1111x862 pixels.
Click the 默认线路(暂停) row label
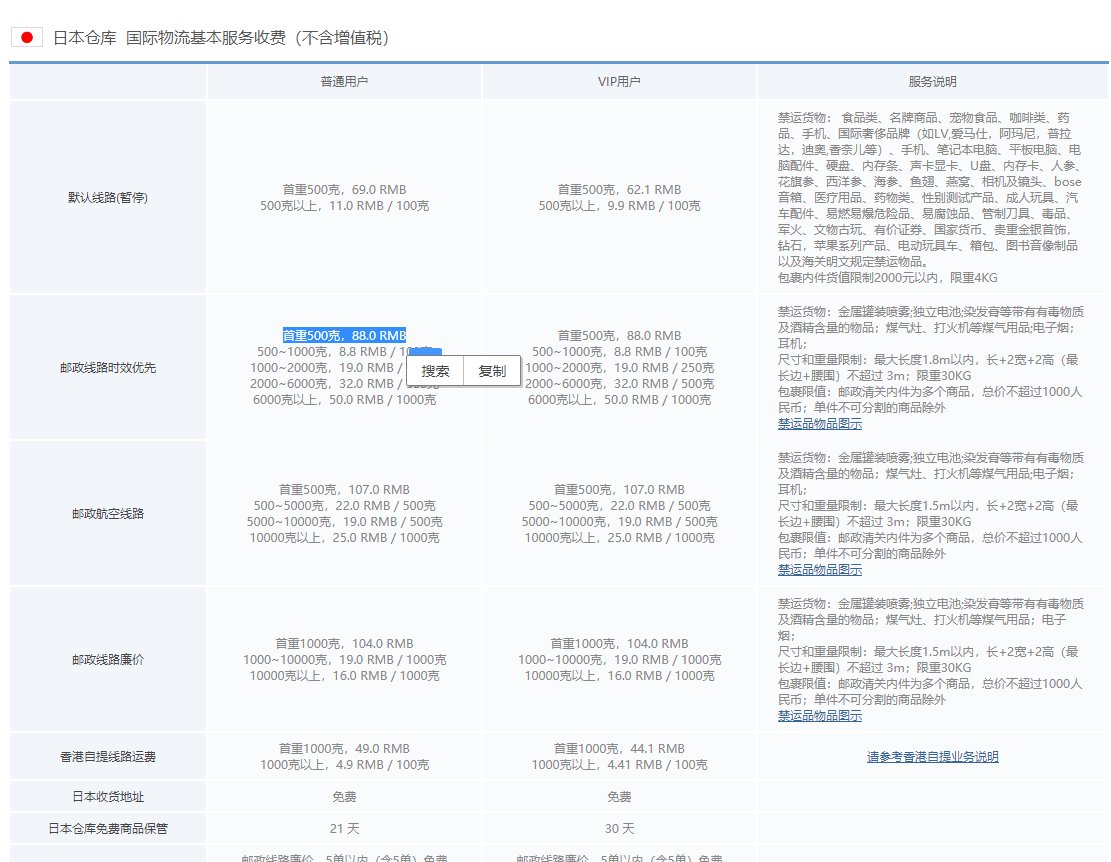click(x=106, y=196)
